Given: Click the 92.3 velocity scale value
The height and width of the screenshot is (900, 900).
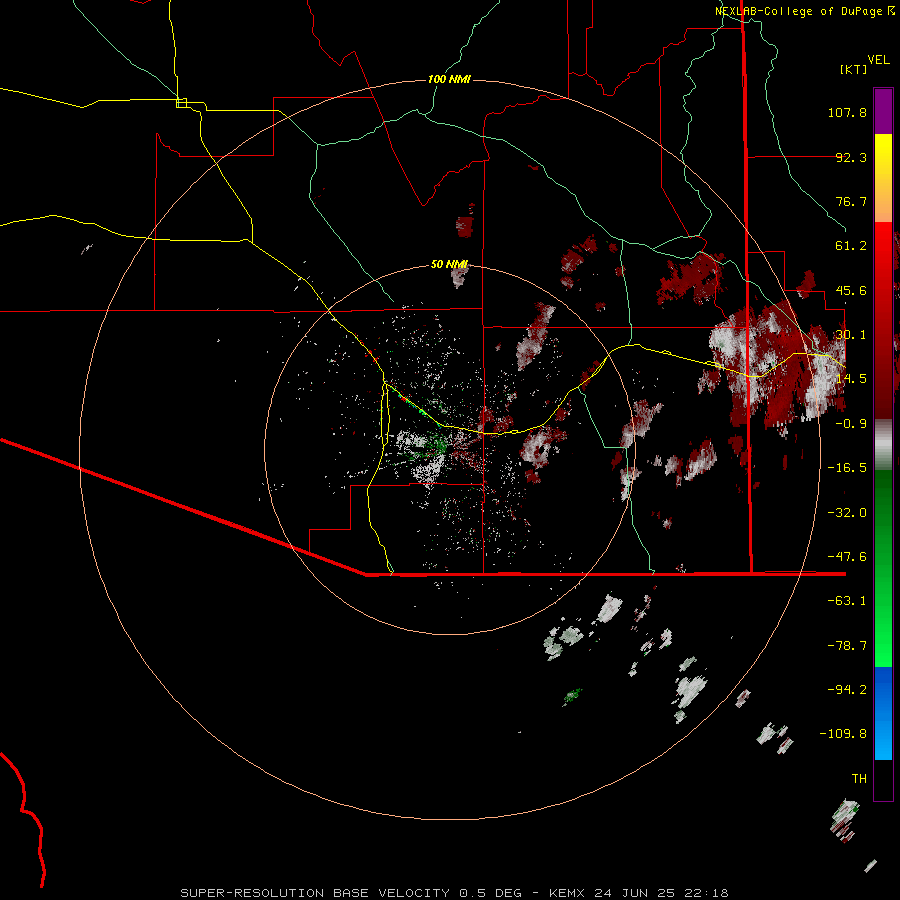Looking at the screenshot, I should click(851, 157).
